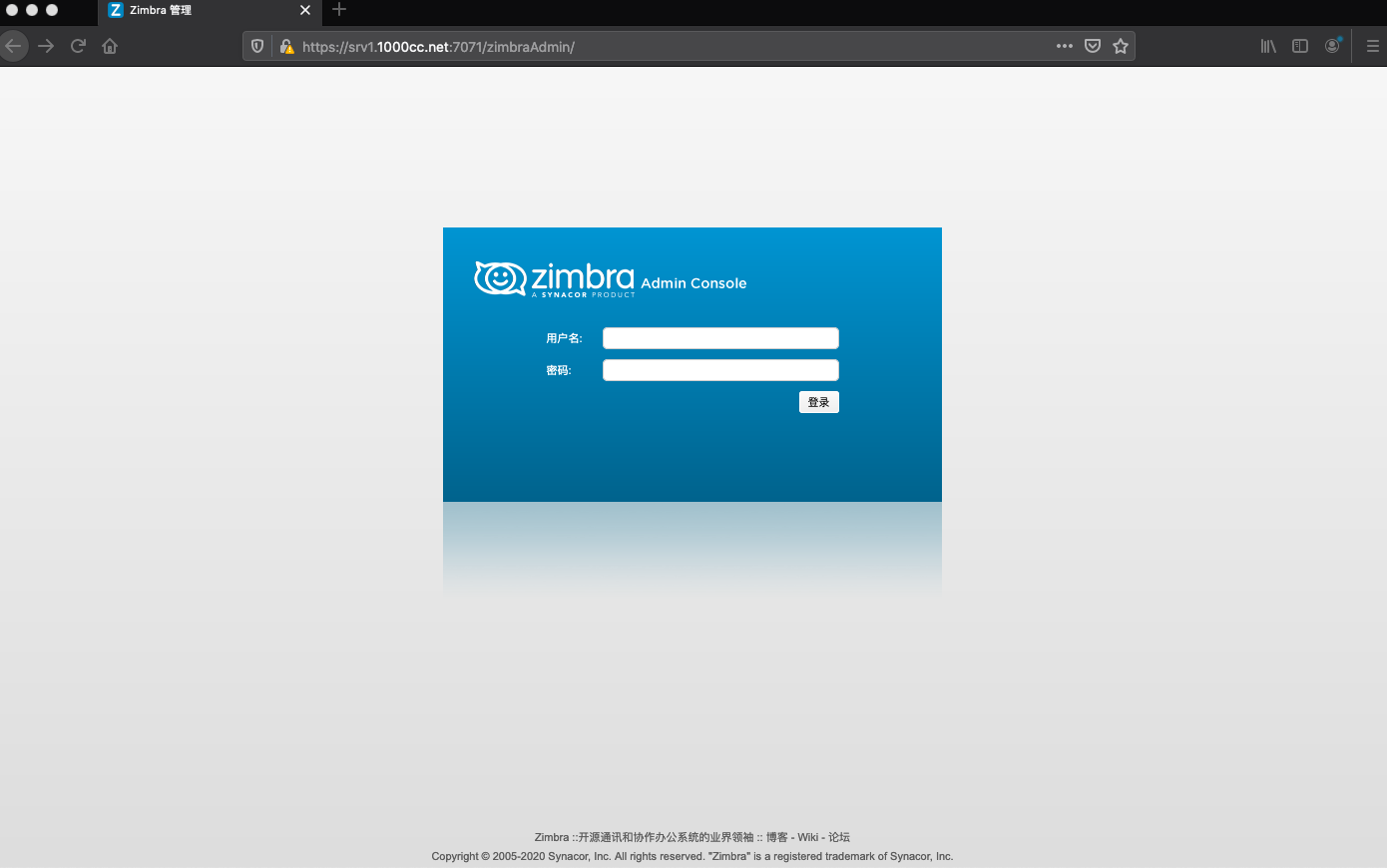This screenshot has width=1387, height=868.
Task: Toggle the sidebar view icon
Action: tap(1300, 46)
